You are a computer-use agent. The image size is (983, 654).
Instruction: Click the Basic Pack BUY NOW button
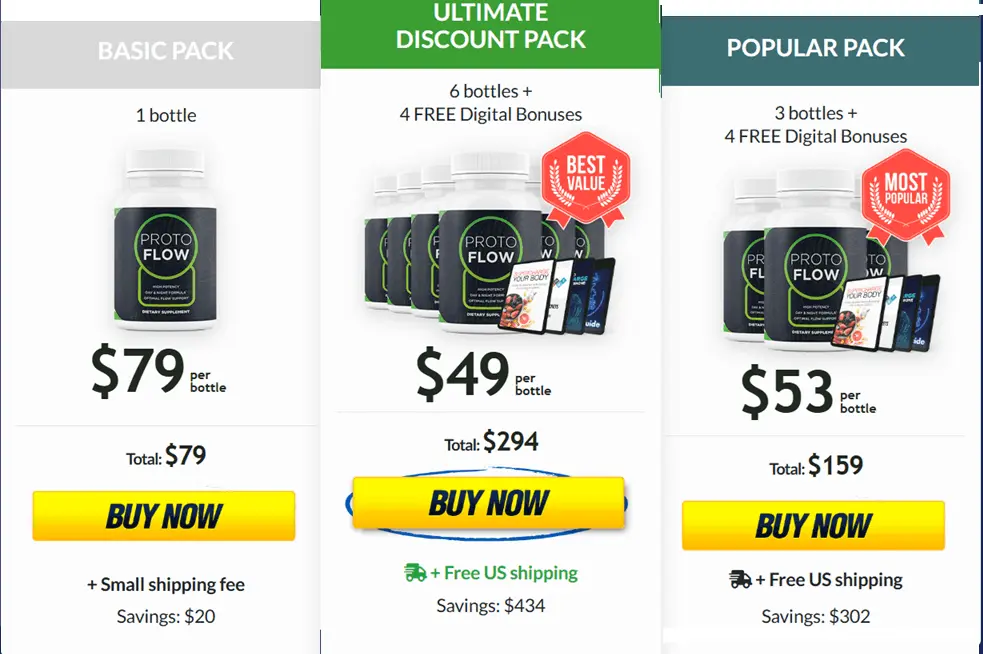(164, 515)
